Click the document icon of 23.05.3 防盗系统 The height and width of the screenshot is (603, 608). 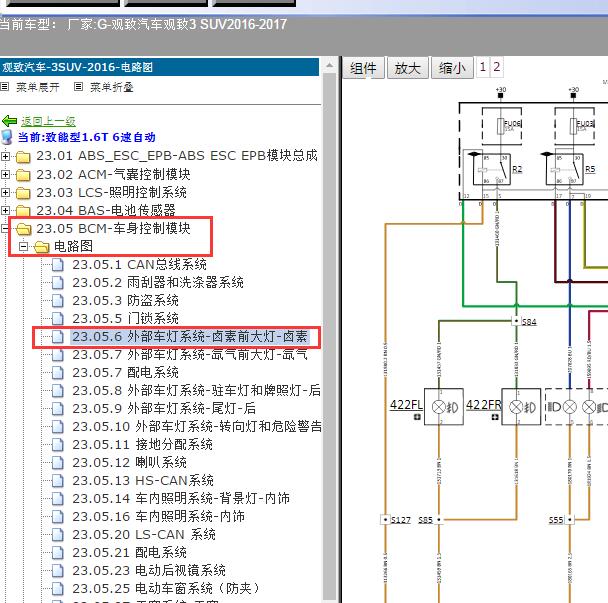tap(58, 301)
